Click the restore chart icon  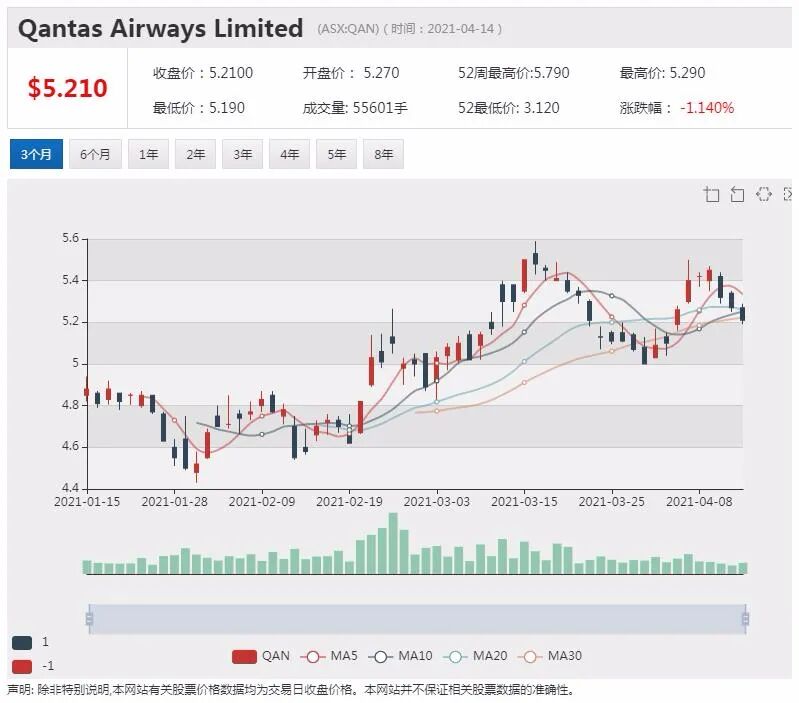coord(763,194)
